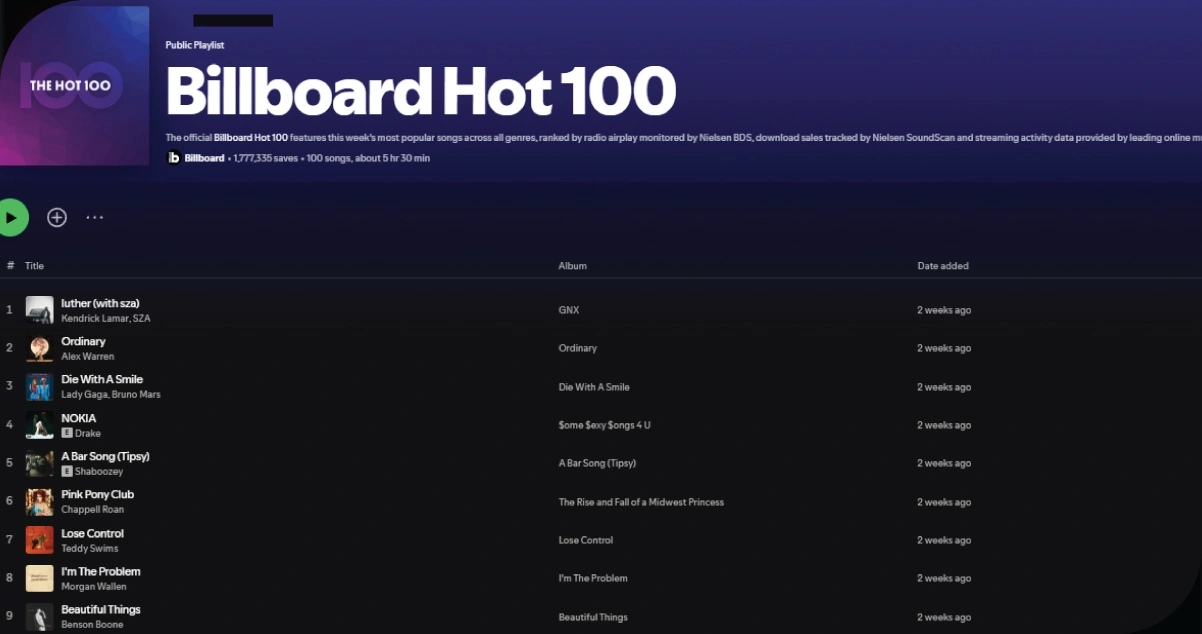Sort the playlist by Title column
This screenshot has height=634, width=1202.
point(33,265)
